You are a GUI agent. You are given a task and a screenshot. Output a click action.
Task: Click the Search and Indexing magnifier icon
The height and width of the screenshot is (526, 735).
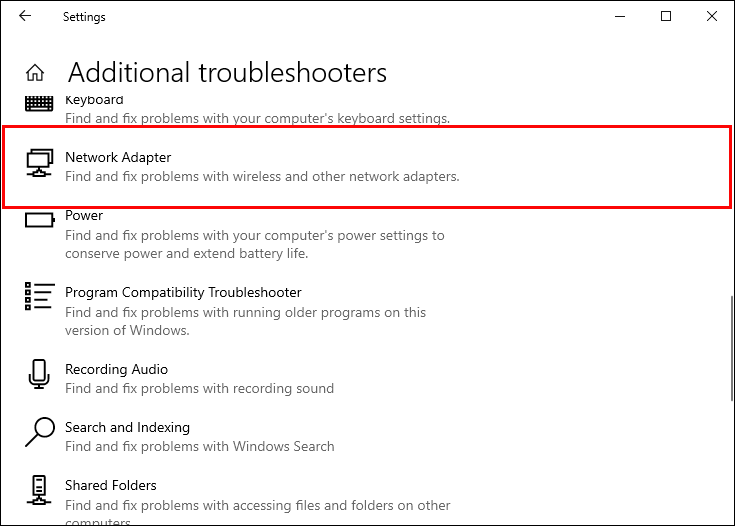[39, 432]
